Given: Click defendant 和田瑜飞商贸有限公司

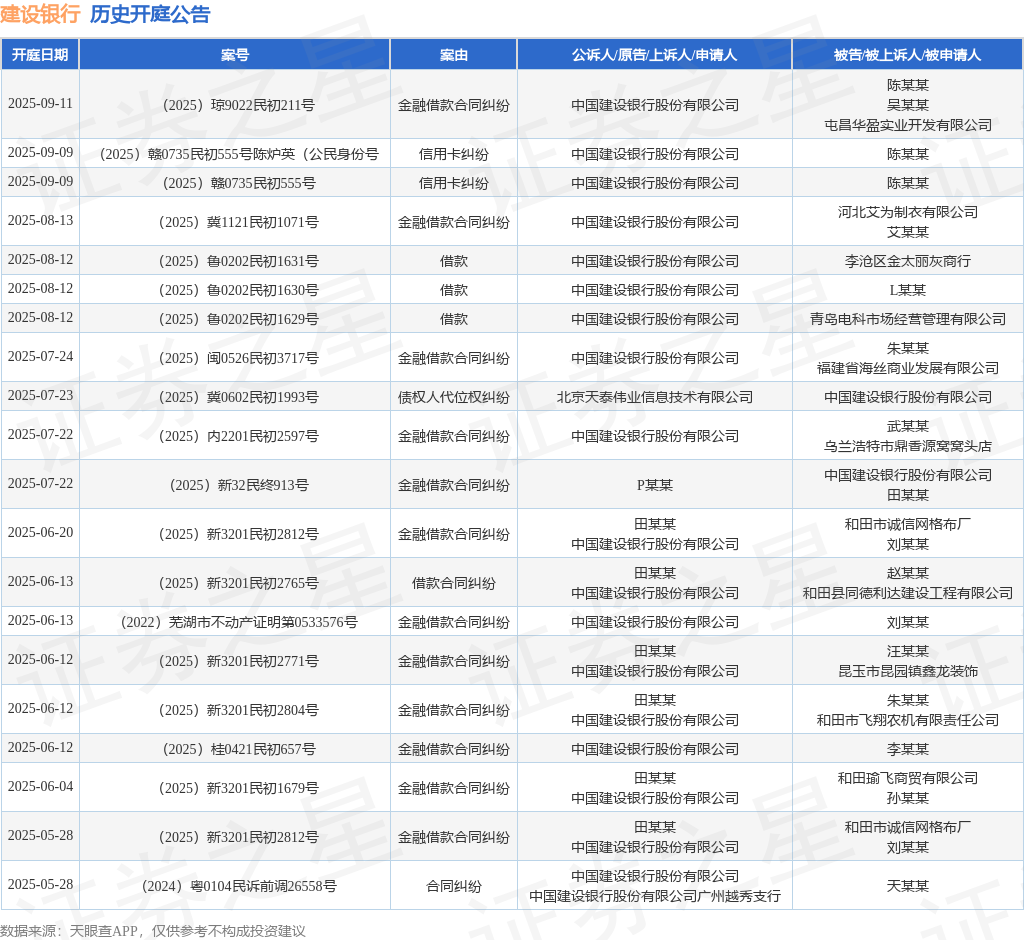Looking at the screenshot, I should (x=908, y=779).
